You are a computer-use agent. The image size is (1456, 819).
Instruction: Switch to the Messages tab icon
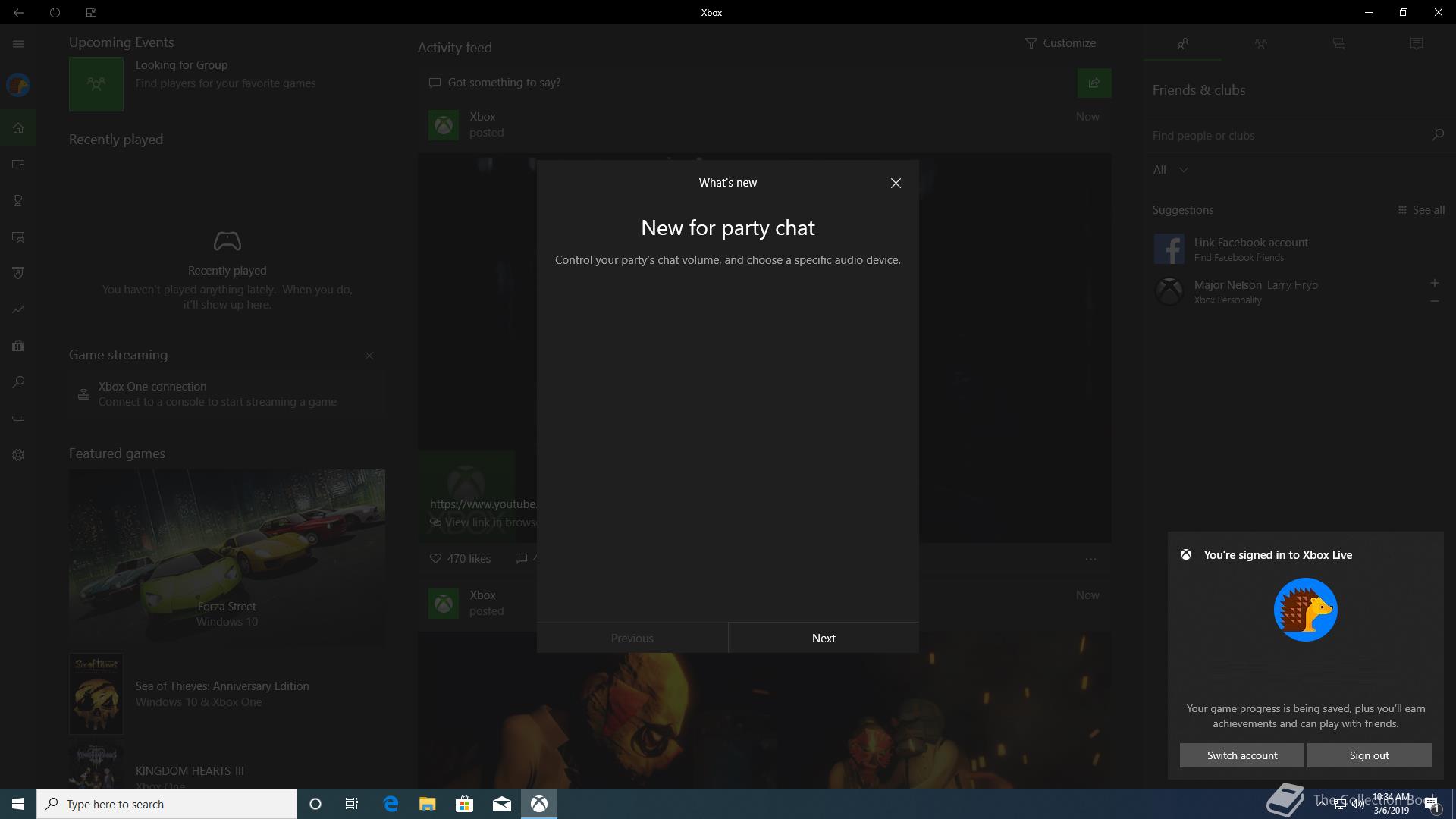(1338, 44)
